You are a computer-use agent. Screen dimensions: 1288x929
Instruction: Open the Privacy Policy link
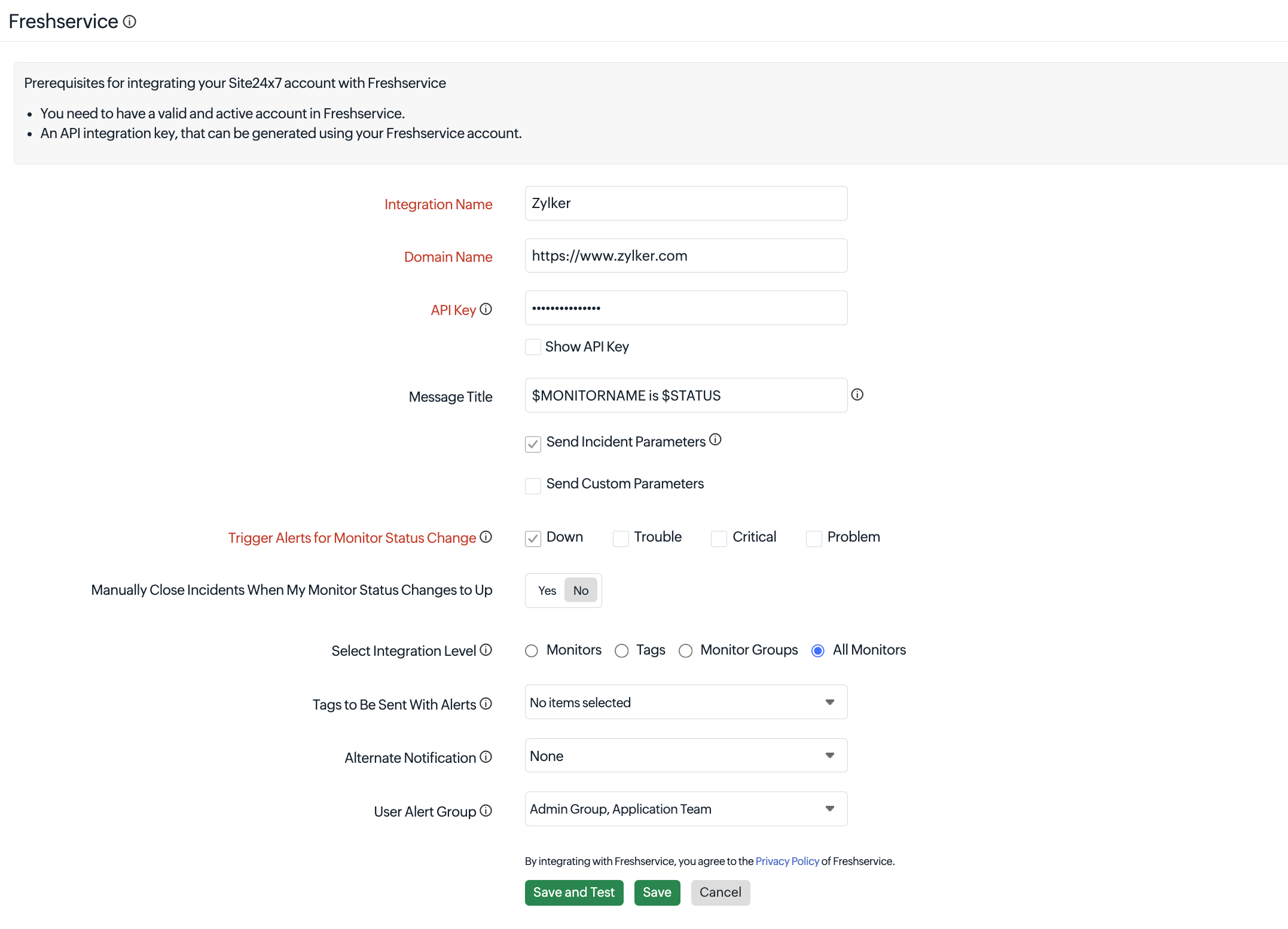pyautogui.click(x=787, y=861)
